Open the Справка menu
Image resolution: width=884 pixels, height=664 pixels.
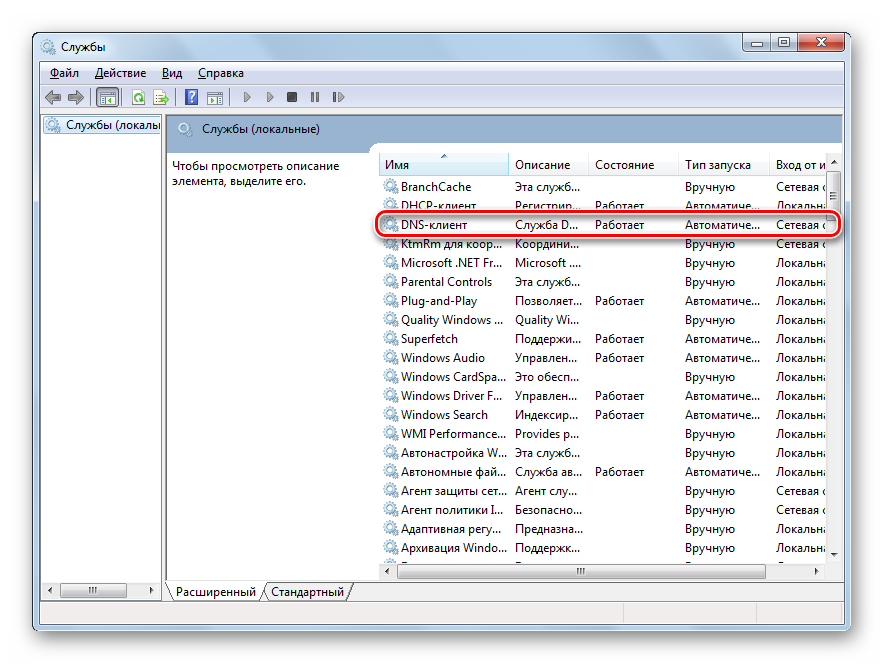220,73
